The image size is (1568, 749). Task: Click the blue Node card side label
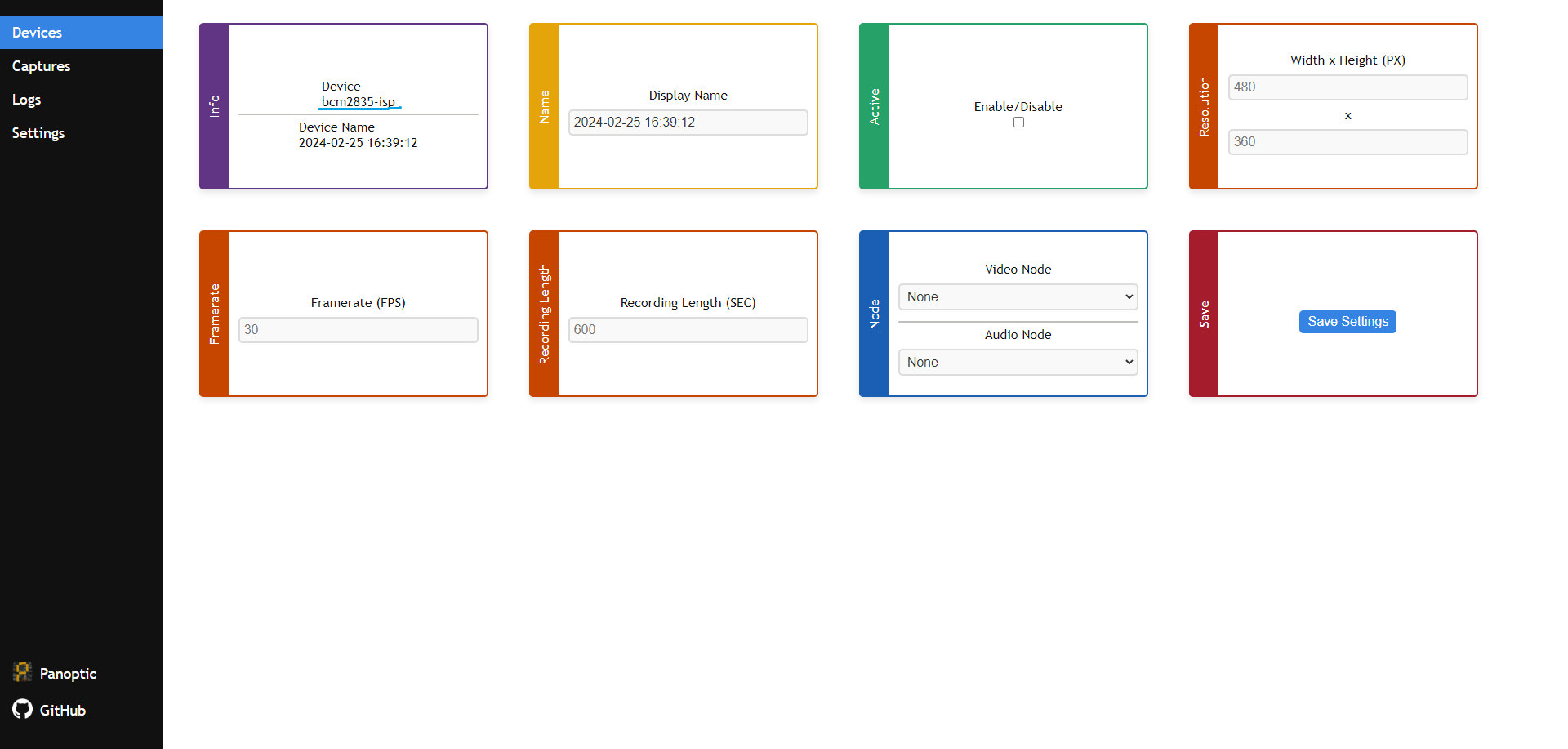[x=875, y=314]
